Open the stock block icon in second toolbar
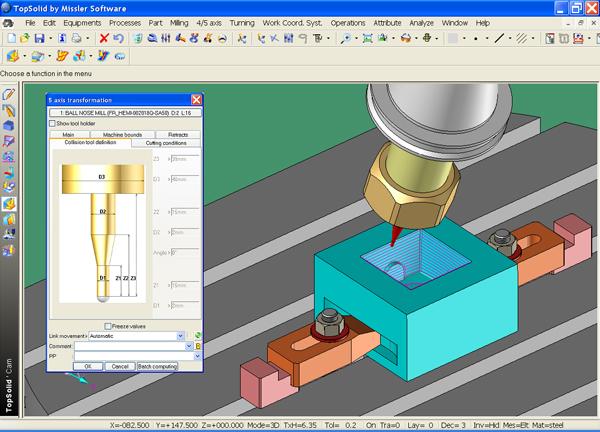Viewport: 600px width, 432px height. pos(38,56)
